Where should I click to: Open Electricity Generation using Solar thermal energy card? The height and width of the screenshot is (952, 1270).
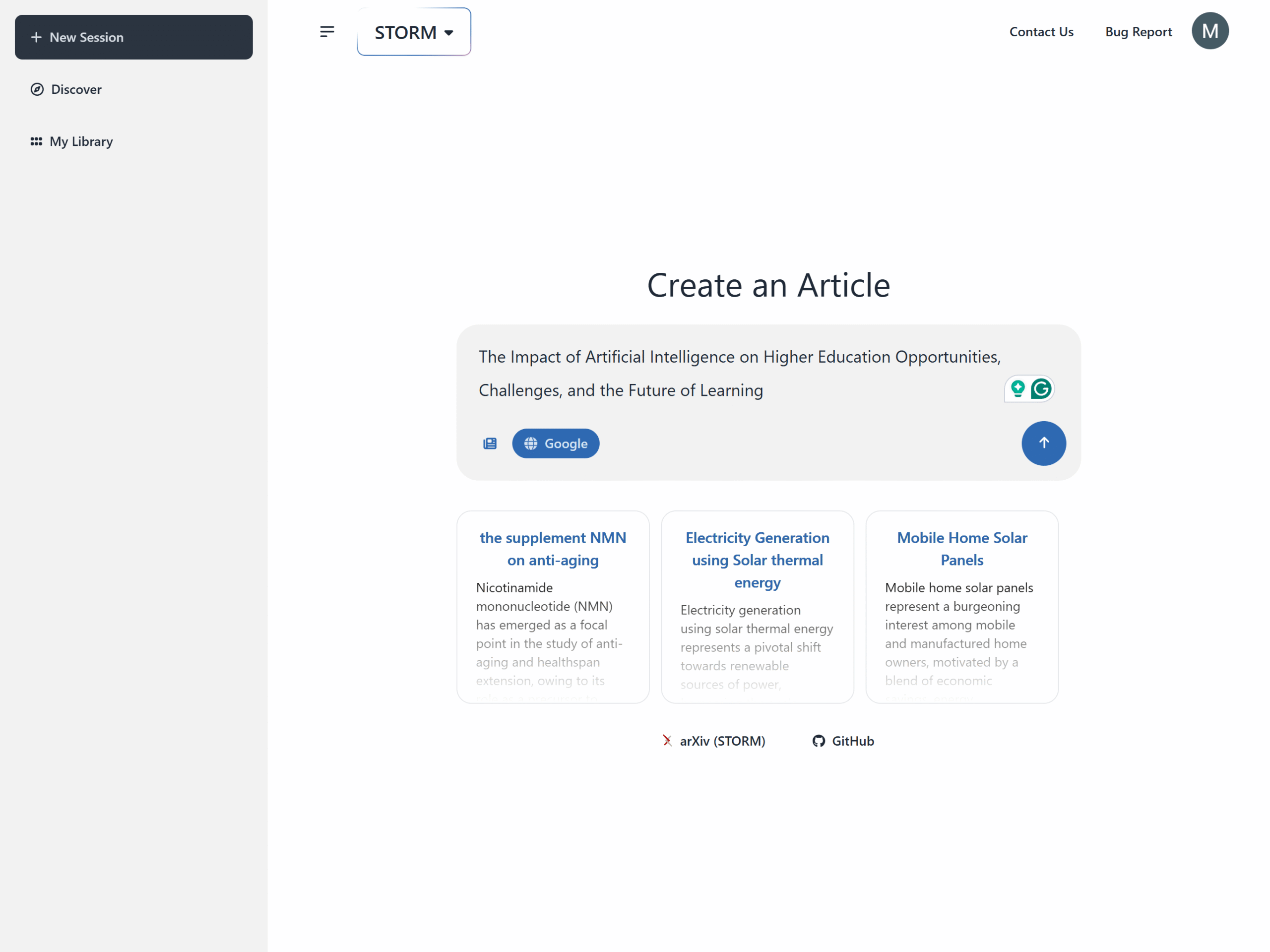click(758, 607)
